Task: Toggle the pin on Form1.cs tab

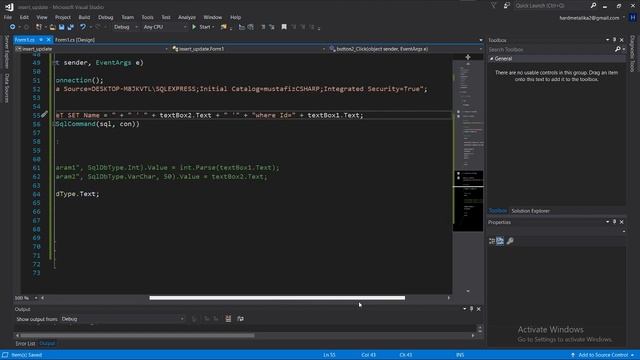Action: [41, 40]
